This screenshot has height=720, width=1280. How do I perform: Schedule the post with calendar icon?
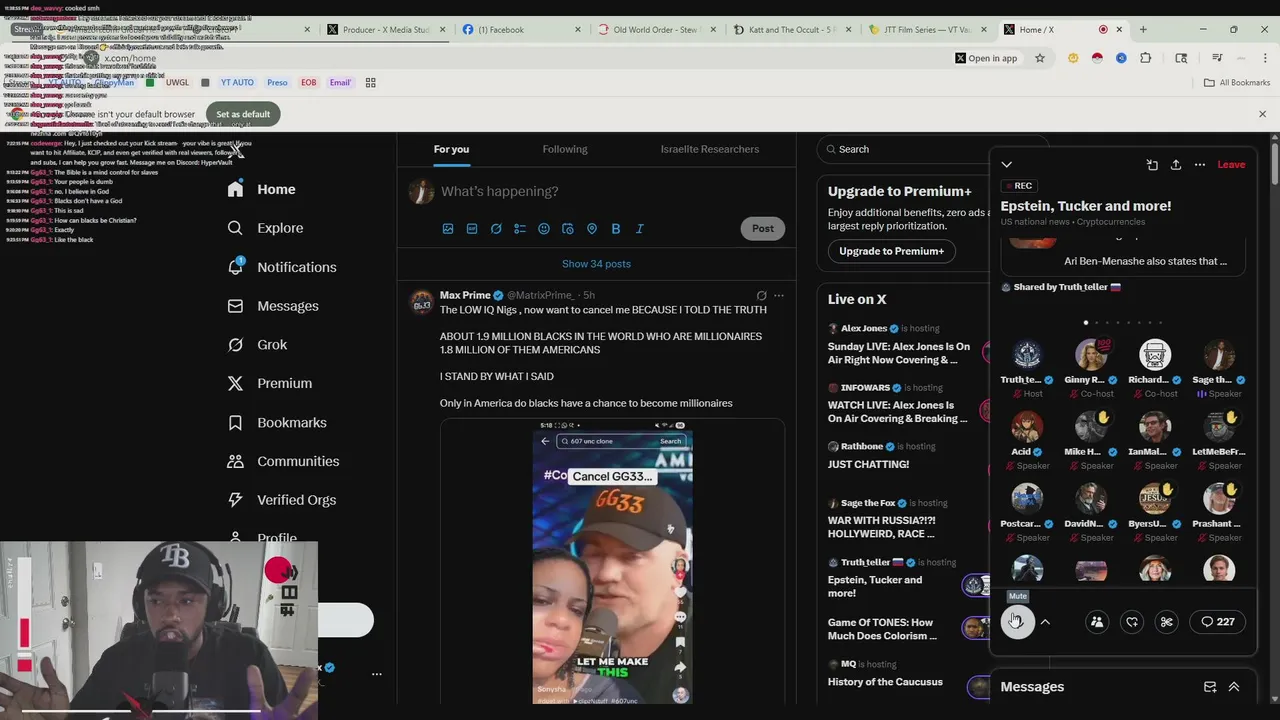tap(568, 229)
